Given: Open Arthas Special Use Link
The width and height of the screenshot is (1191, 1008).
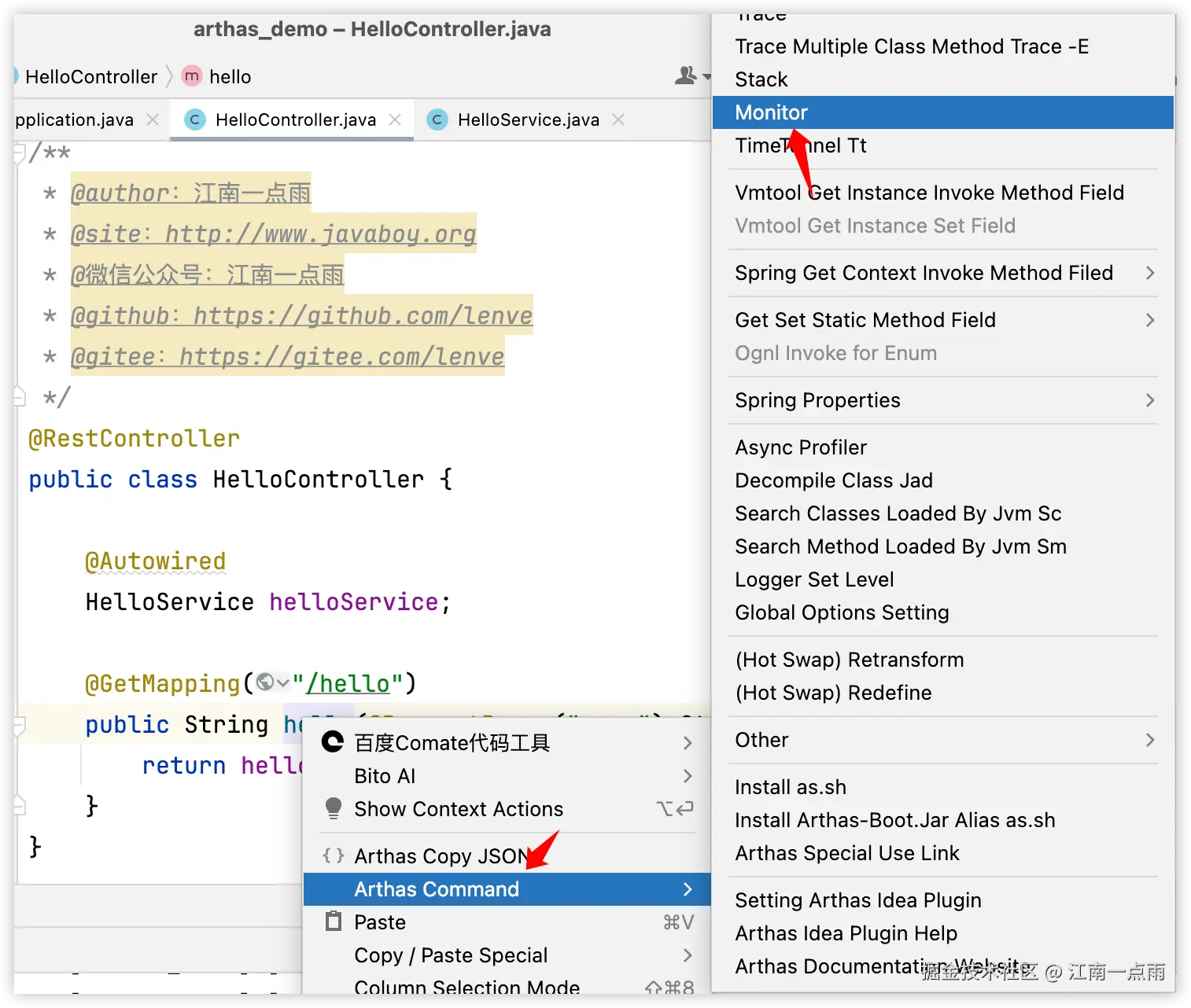Looking at the screenshot, I should tap(943, 853).
